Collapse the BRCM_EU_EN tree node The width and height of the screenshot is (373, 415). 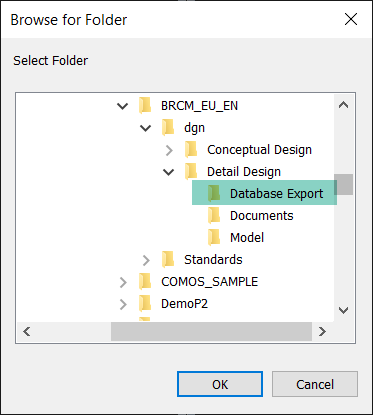click(123, 106)
